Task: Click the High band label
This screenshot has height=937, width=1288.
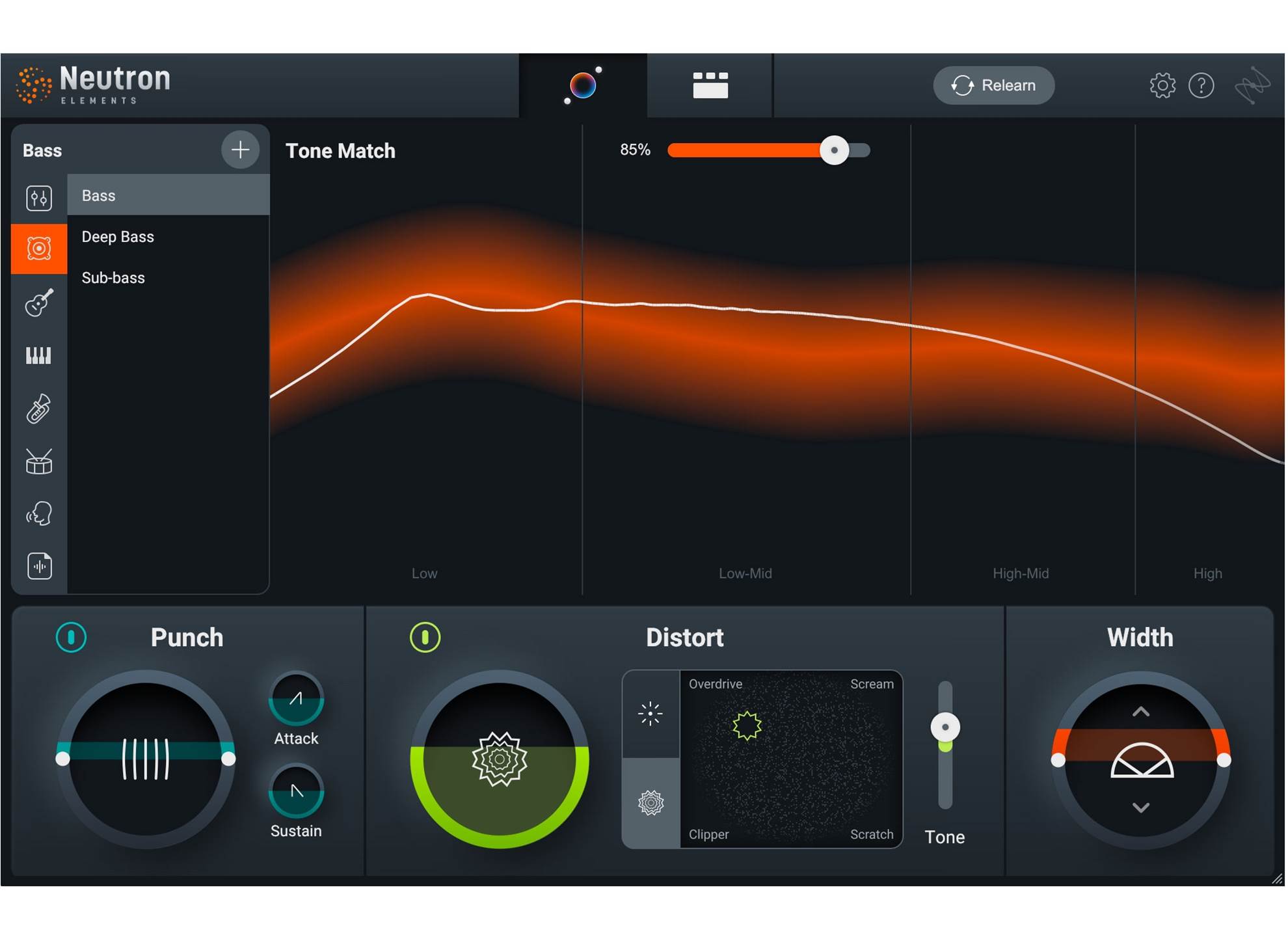Action: pos(1207,573)
